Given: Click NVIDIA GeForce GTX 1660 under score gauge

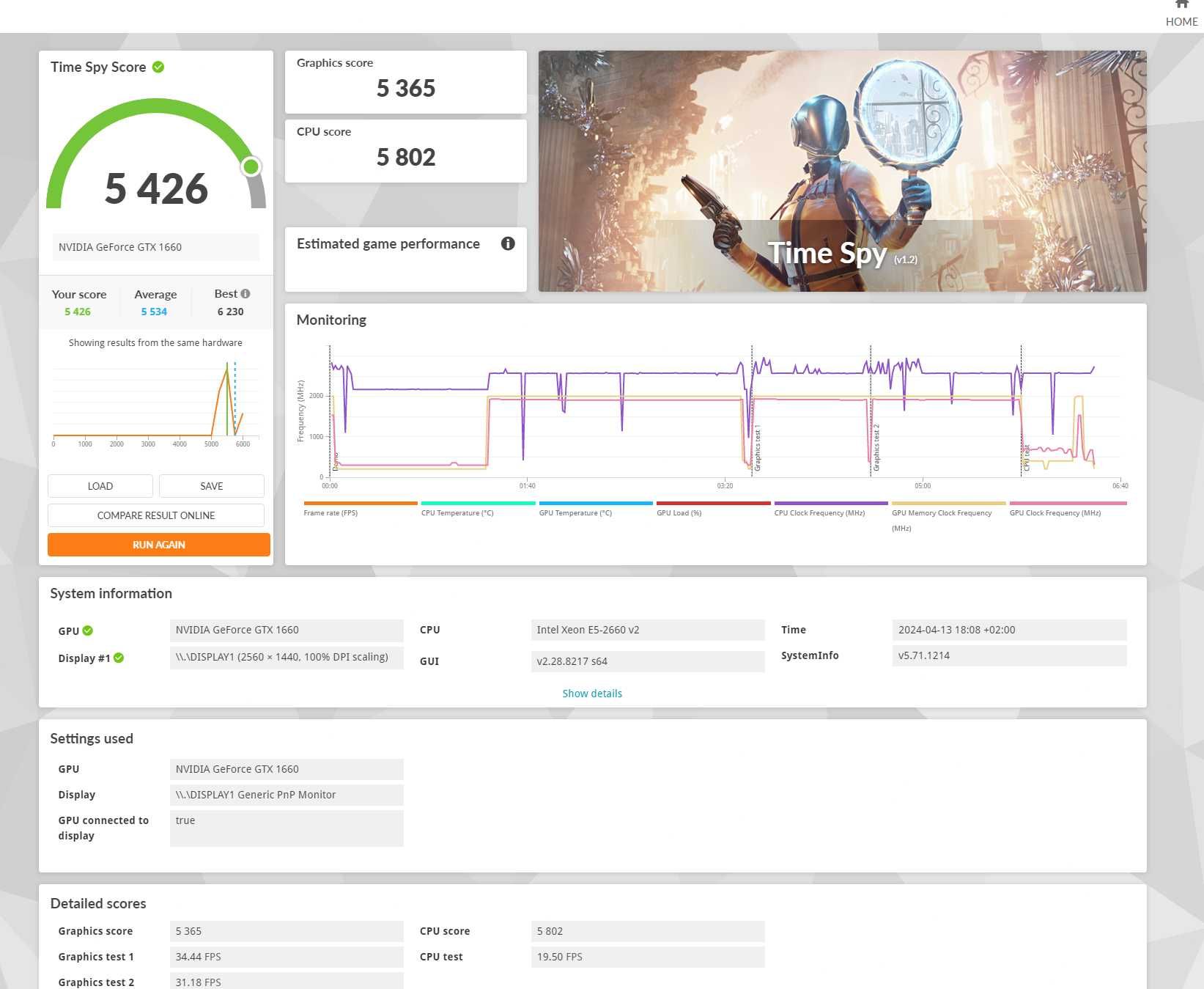Looking at the screenshot, I should 155,247.
